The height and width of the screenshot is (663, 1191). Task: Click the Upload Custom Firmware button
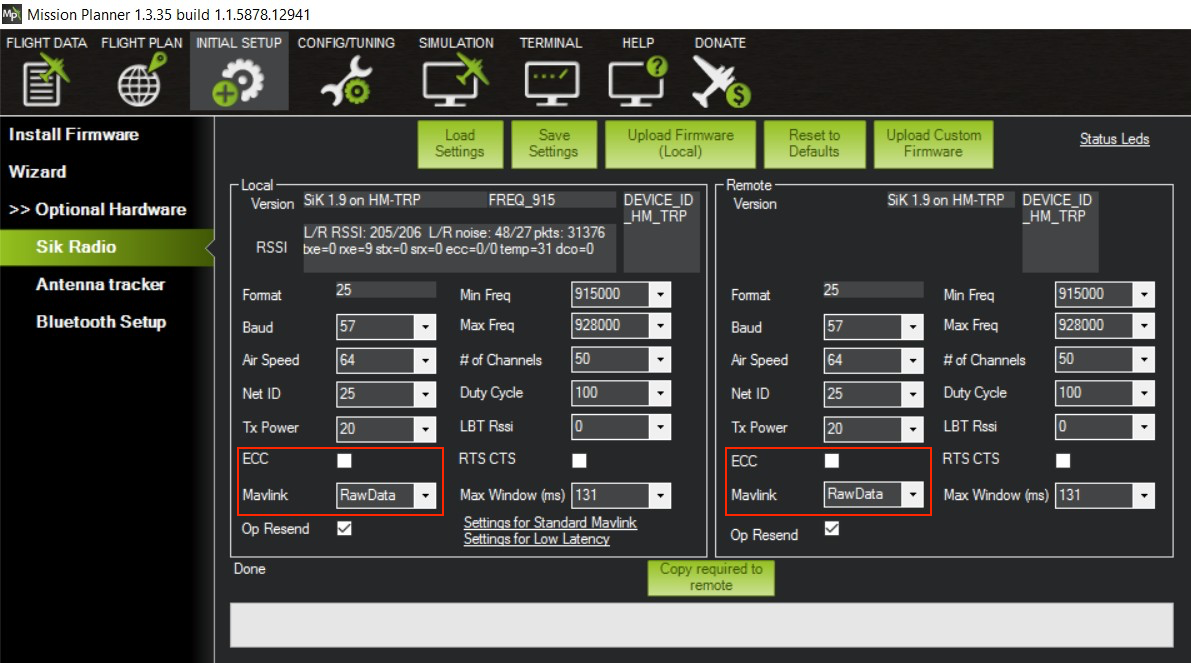(934, 144)
